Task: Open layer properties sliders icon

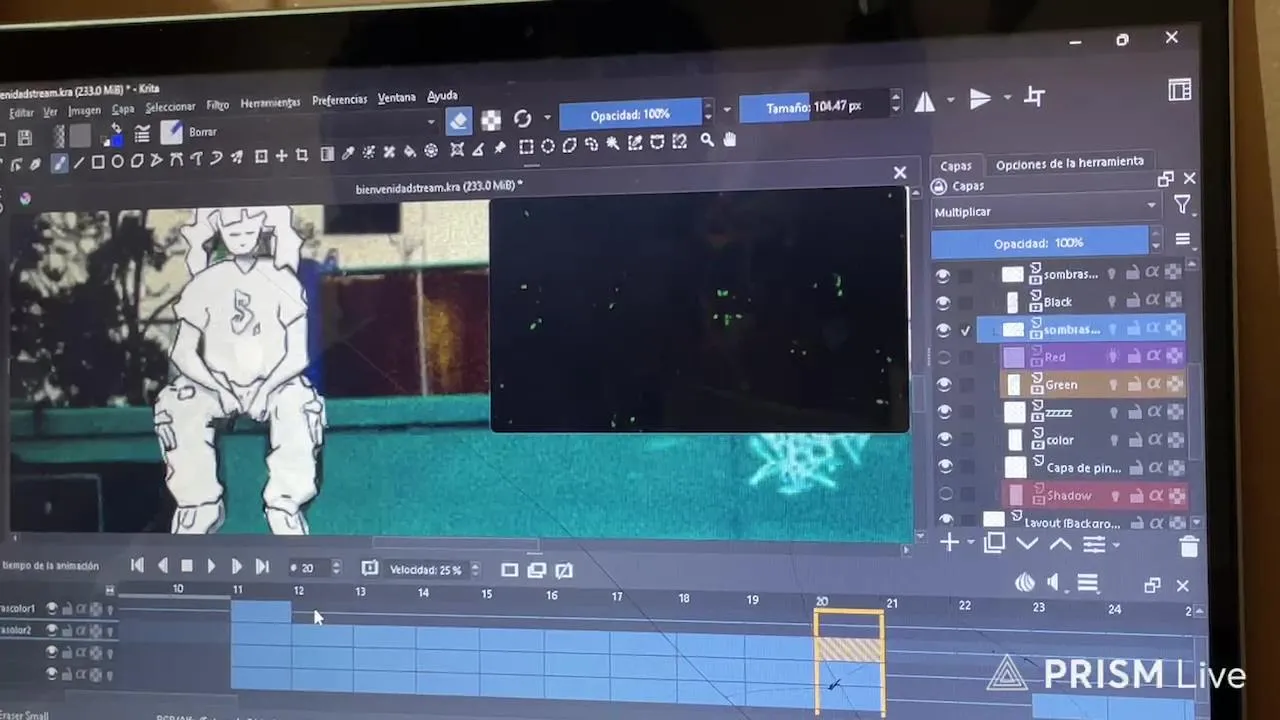Action: point(1094,544)
